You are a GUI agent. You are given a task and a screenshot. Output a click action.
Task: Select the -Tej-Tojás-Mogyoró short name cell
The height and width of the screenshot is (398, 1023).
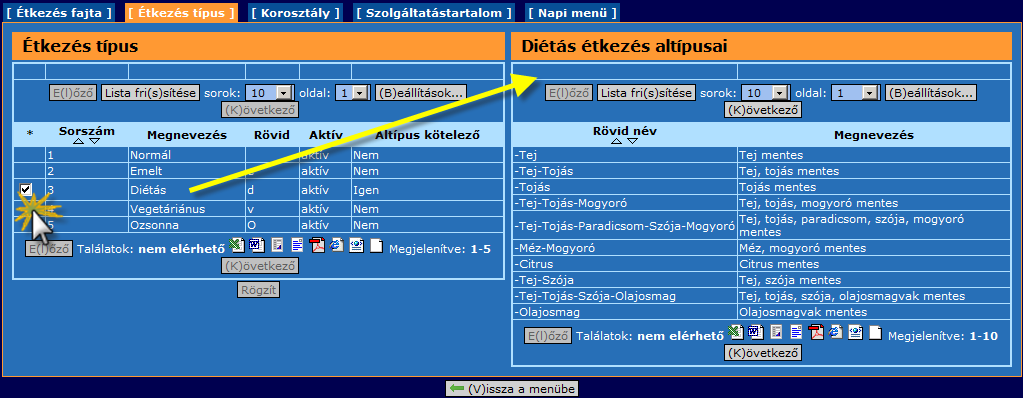pos(625,203)
